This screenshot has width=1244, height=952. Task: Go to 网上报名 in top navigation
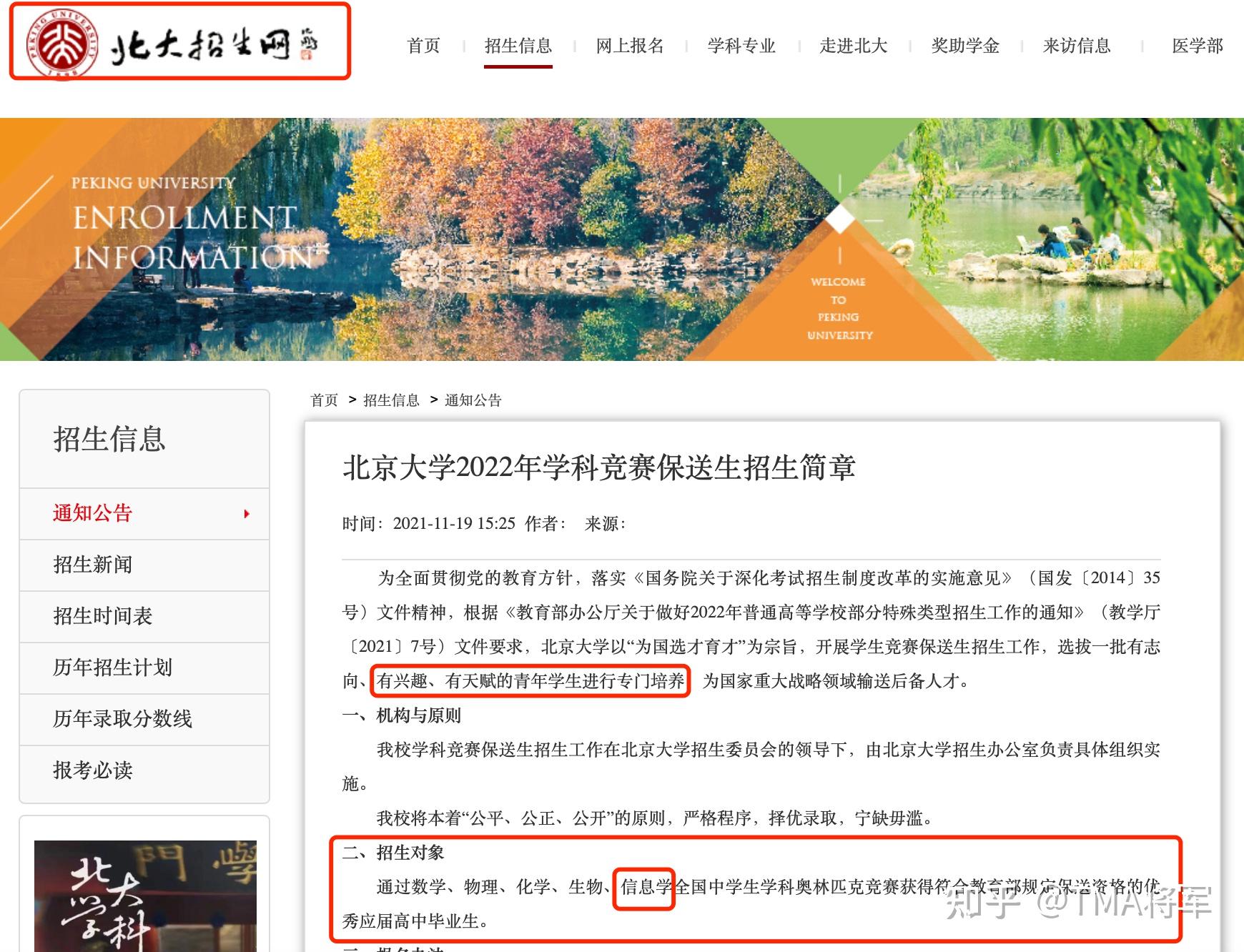click(x=630, y=46)
